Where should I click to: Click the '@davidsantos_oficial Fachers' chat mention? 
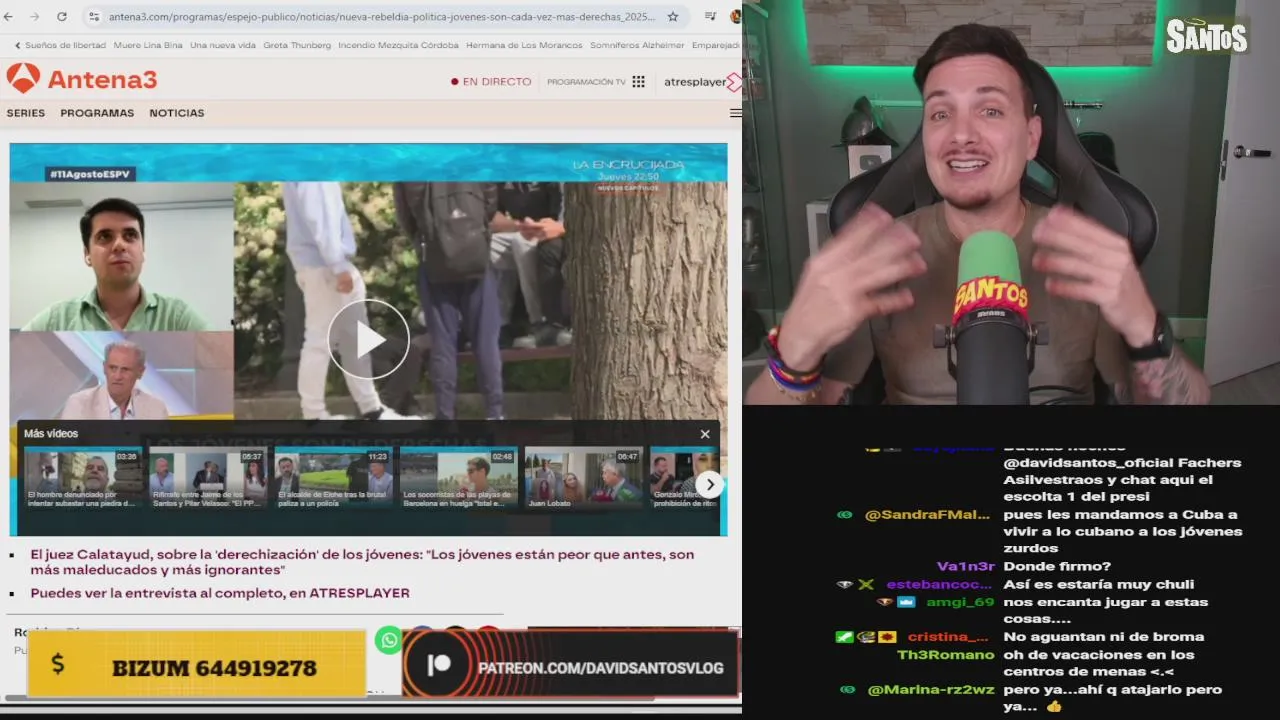[x=1122, y=462]
